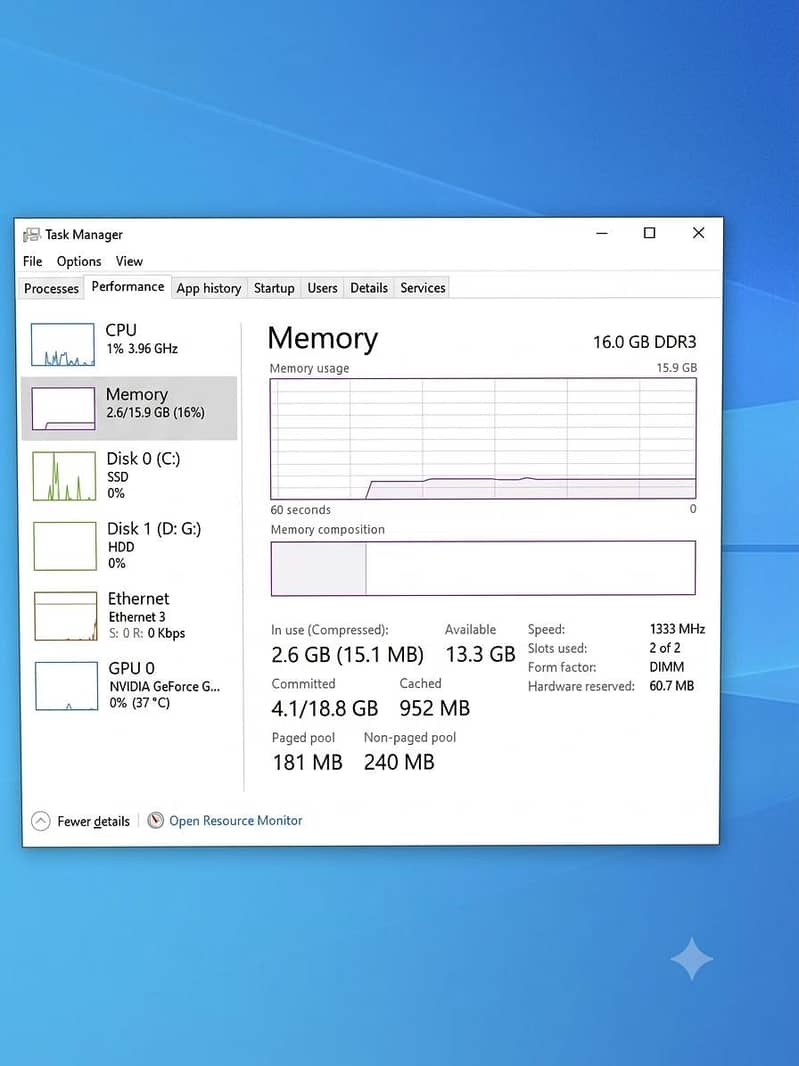
Task: Click the 16.0 GB DDR3 text
Action: click(645, 342)
